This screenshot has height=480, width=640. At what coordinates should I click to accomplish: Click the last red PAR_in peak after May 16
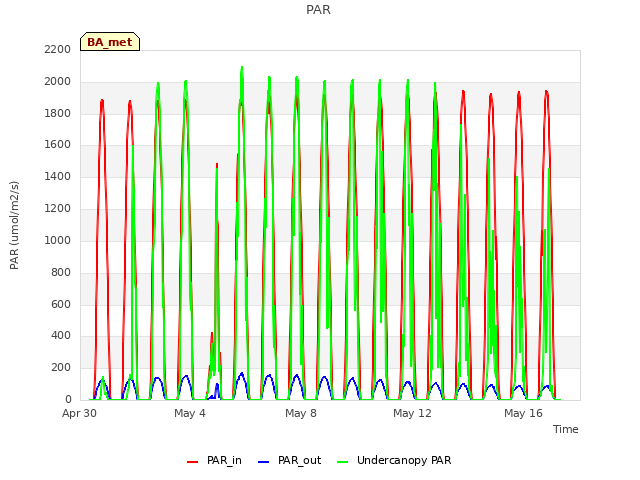click(547, 91)
